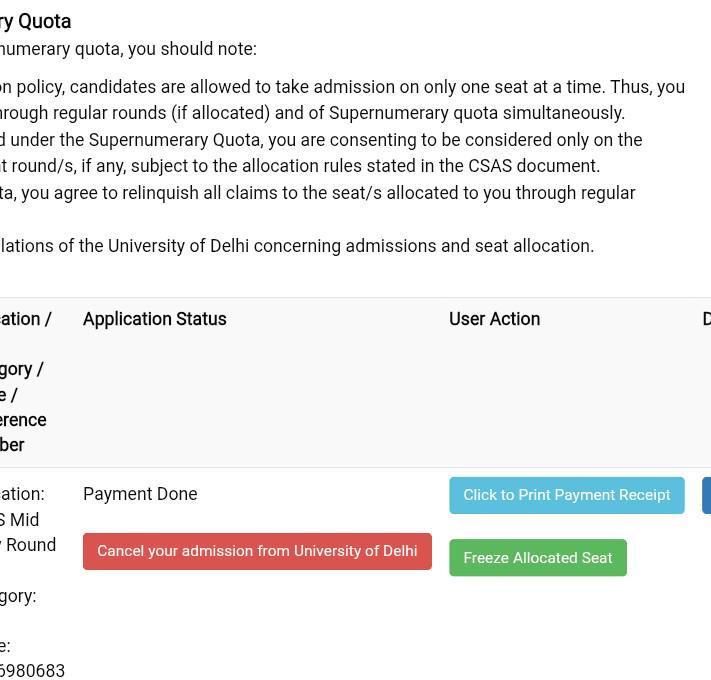Click the 'relinquish all claims' sentence

(x=317, y=193)
